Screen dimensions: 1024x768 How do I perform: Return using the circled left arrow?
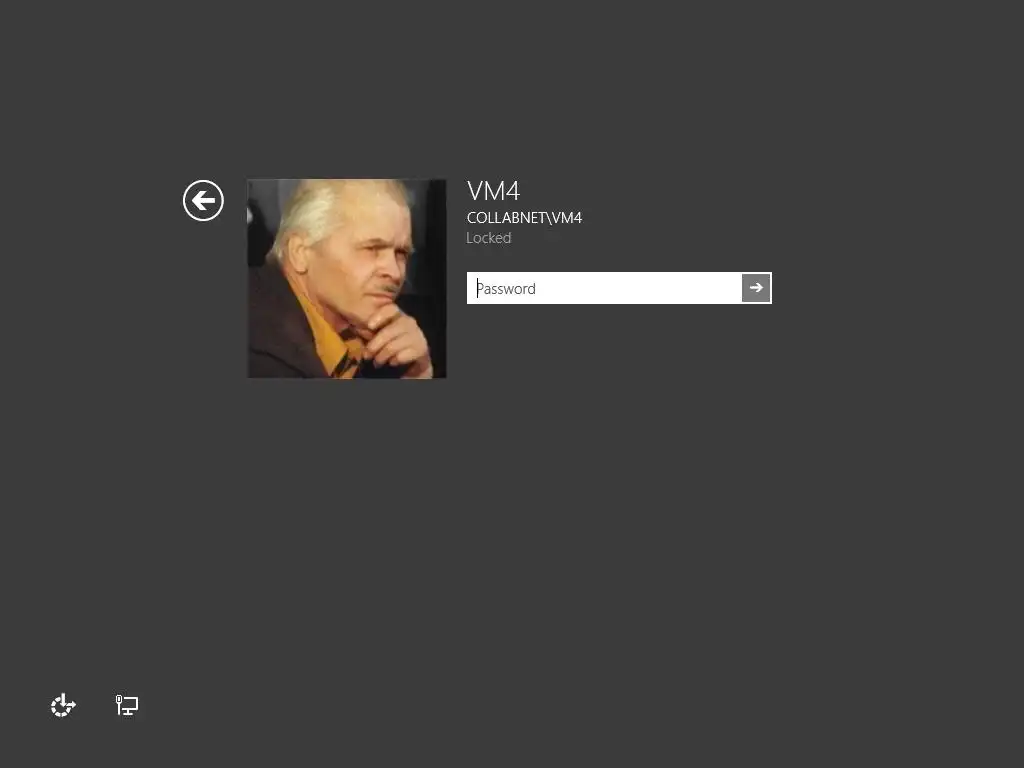203,200
